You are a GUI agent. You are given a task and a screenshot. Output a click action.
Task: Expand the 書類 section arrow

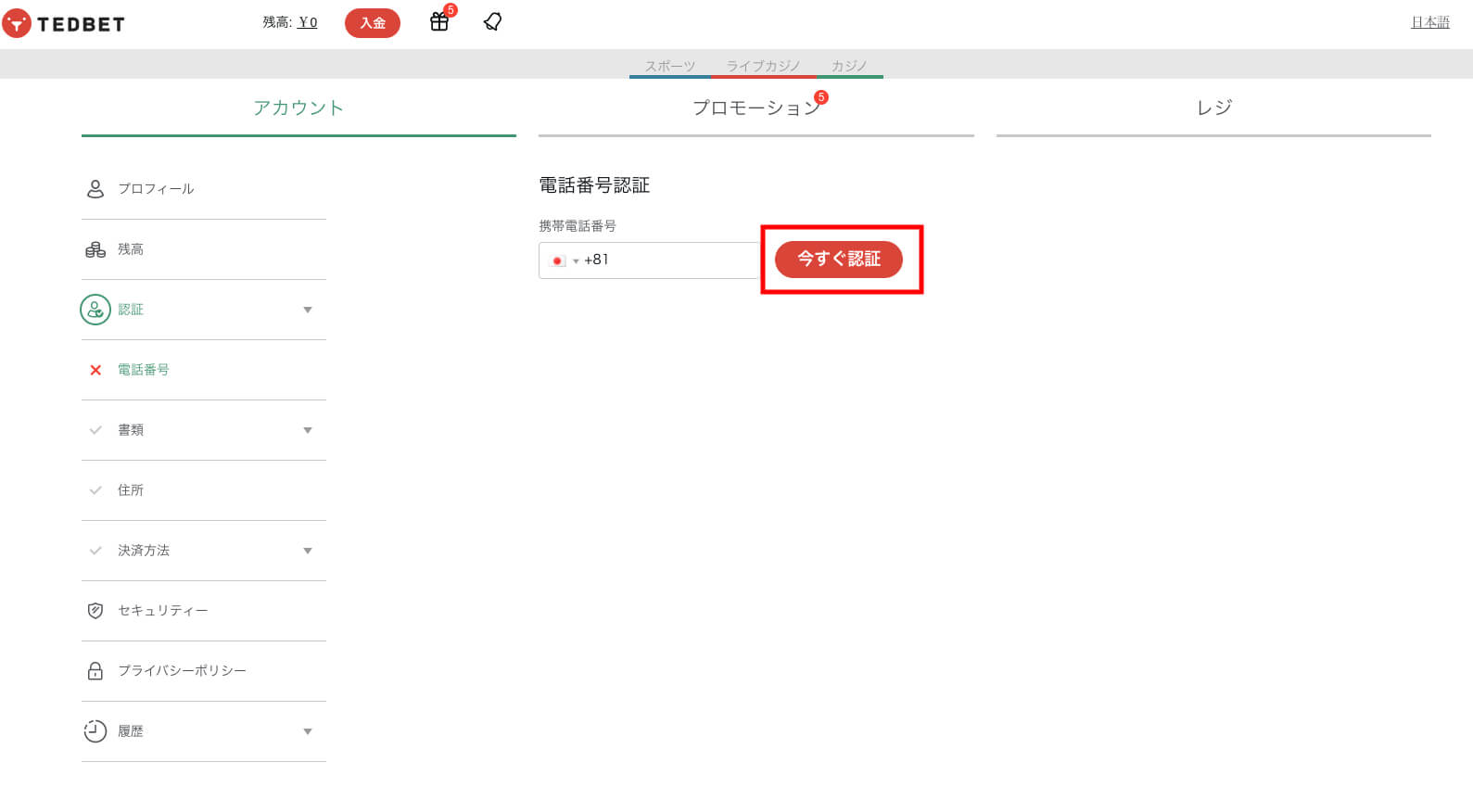[308, 430]
